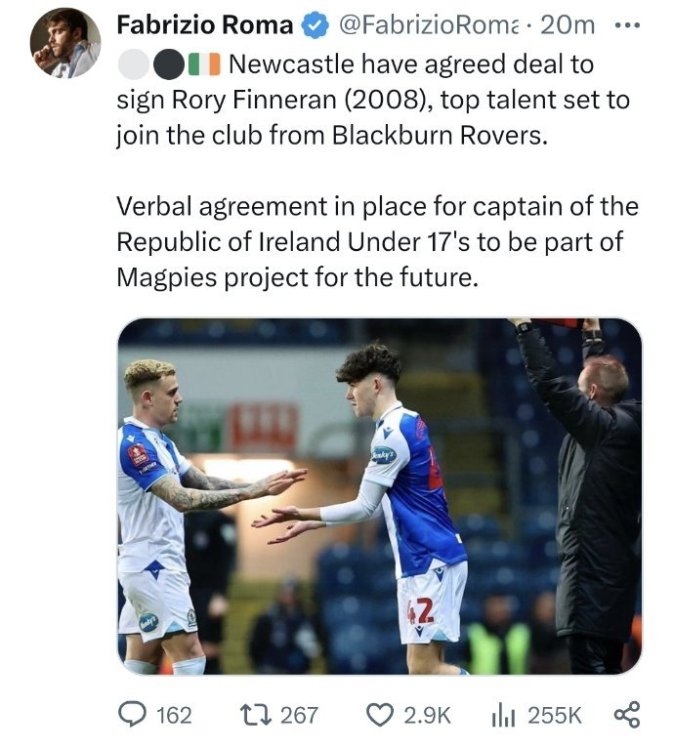Open the three-dot more options menu
The image size is (673, 750).
[628, 24]
